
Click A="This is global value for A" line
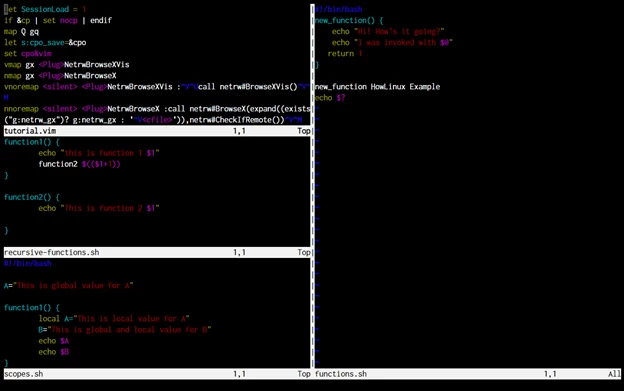pyautogui.click(x=68, y=286)
